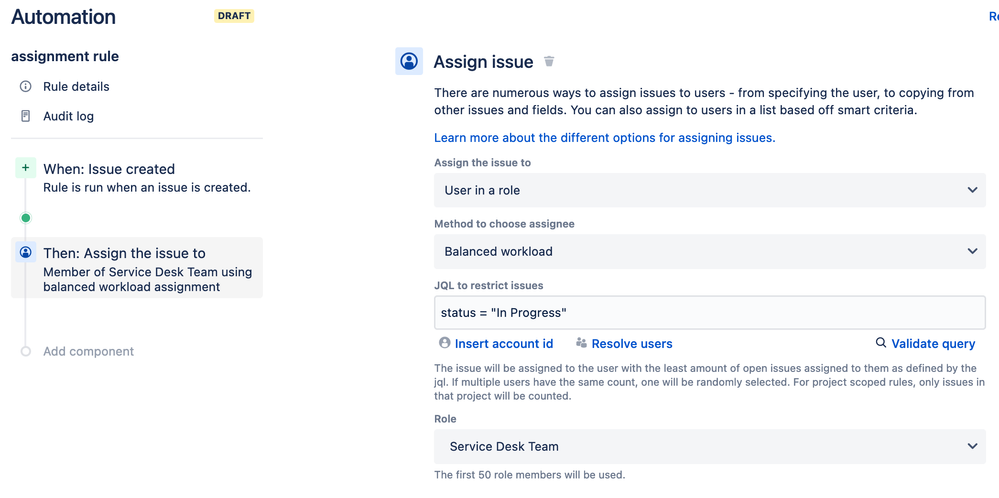Click into the JQL to restrict issues field
999x498 pixels.
click(x=709, y=313)
